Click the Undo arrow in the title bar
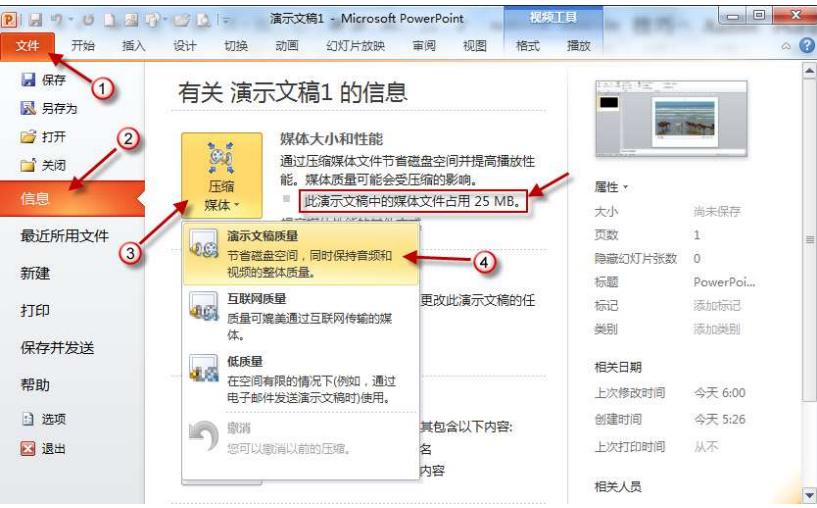The image size is (817, 508). (58, 19)
